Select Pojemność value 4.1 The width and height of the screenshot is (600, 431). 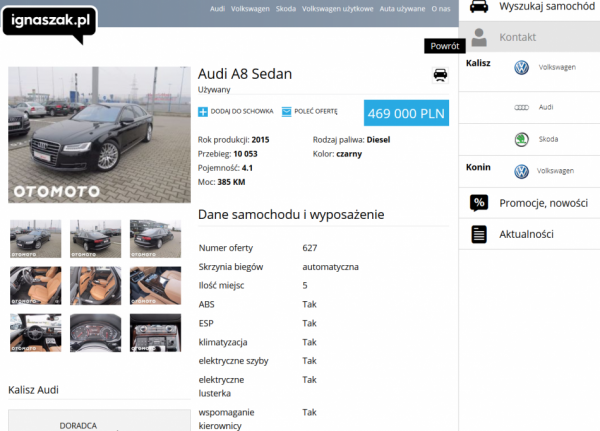click(247, 168)
